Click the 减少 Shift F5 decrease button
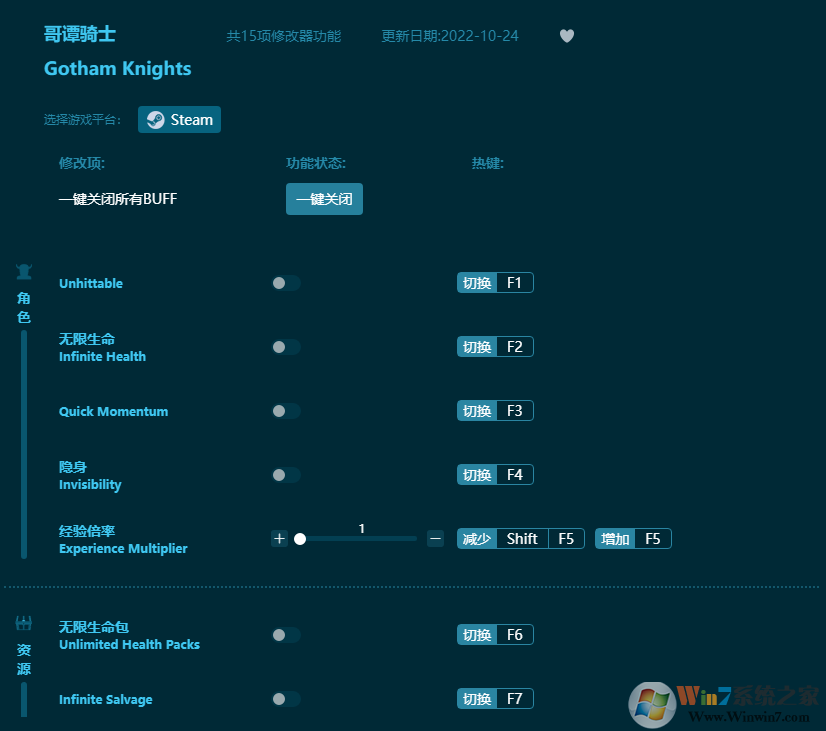The height and width of the screenshot is (731, 826). point(520,538)
